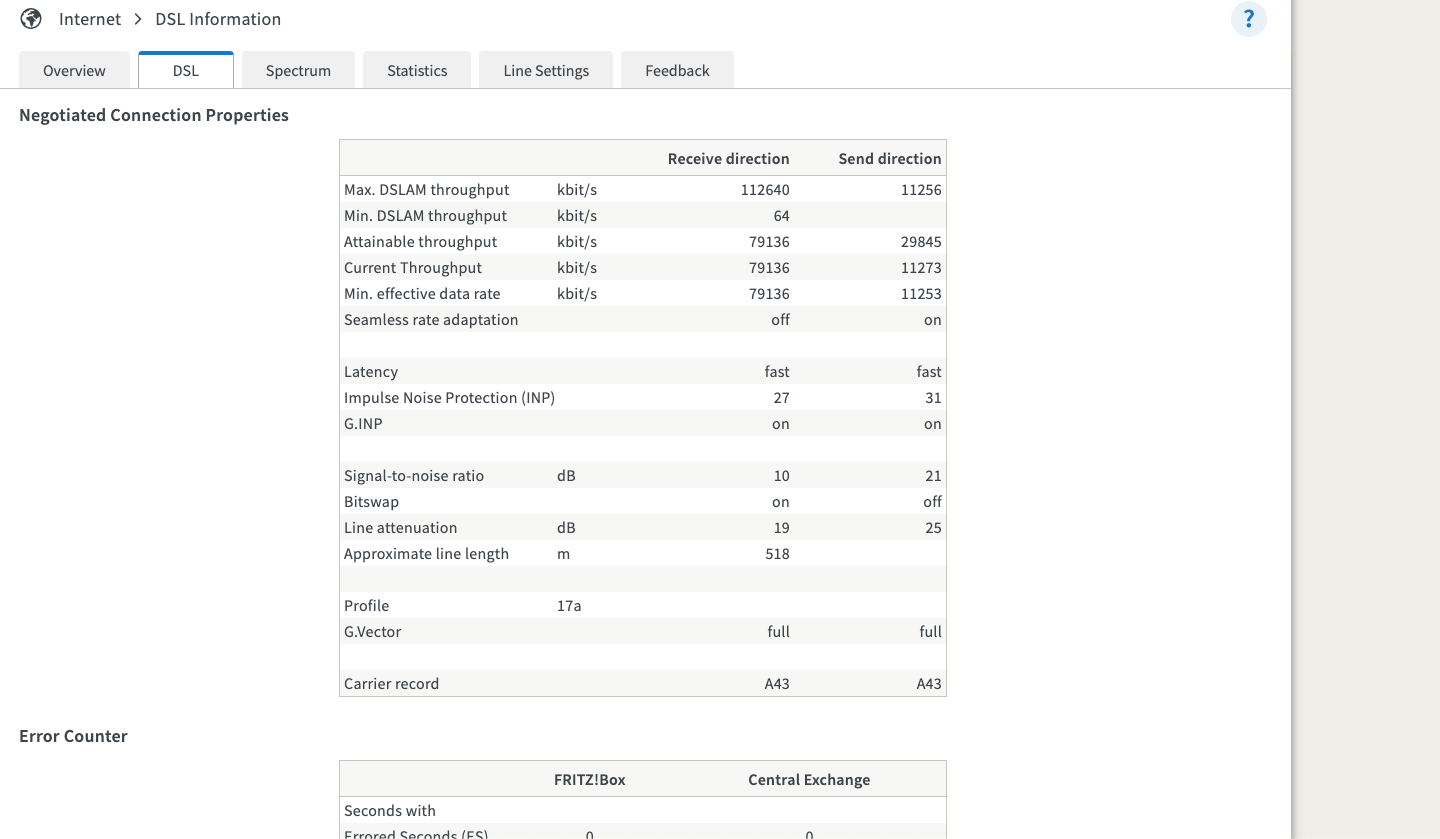Click the INP send value 31
This screenshot has width=1440, height=839.
pos(933,398)
